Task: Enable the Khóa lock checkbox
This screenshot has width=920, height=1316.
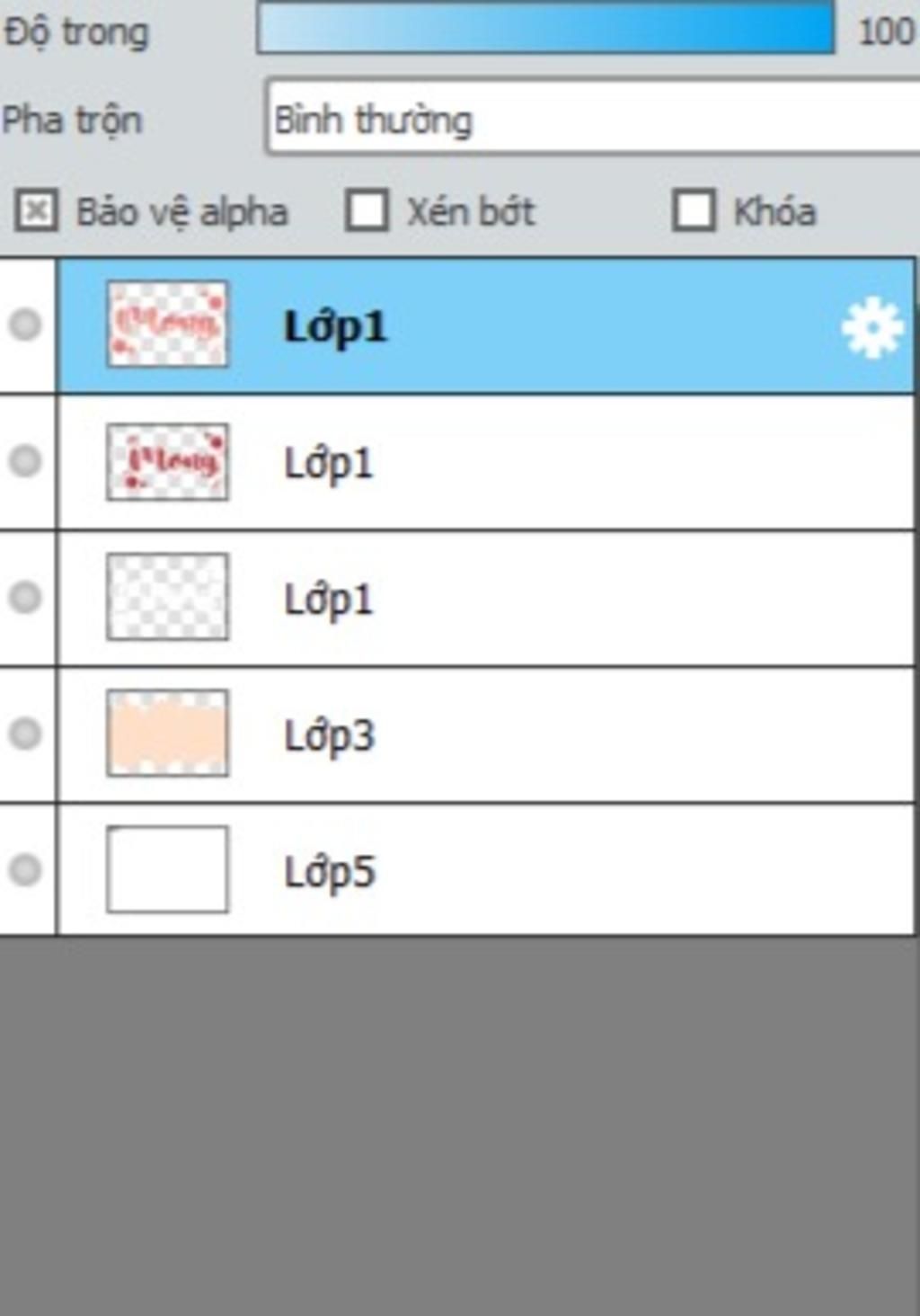Action: click(694, 211)
